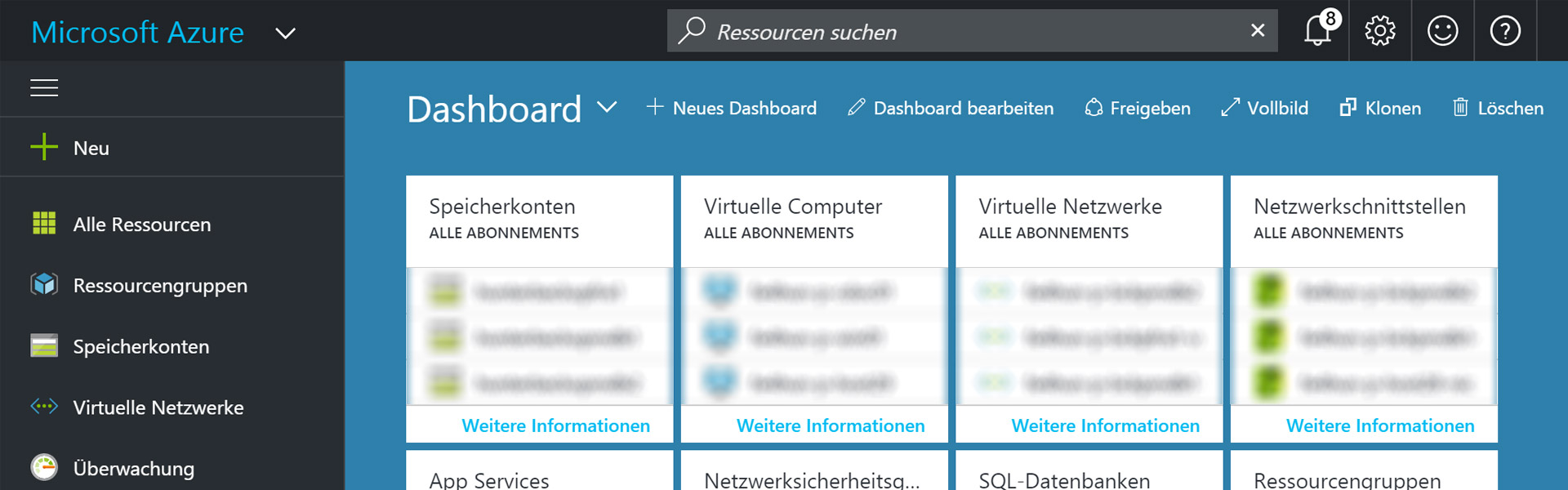This screenshot has height=490, width=1568.
Task: Expand the Microsoft Azure dropdown chevron
Action: tap(285, 33)
